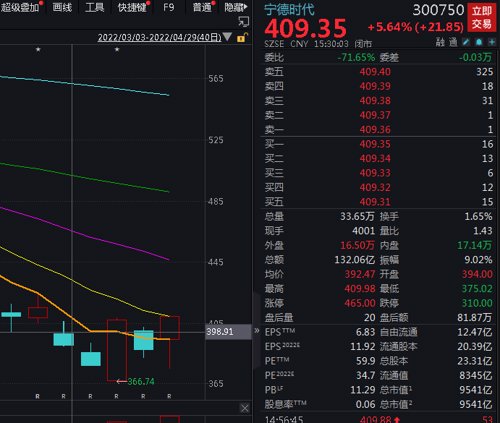The height and width of the screenshot is (423, 500).
Task: Click the first star event marker
Action: pyautogui.click(x=38, y=49)
